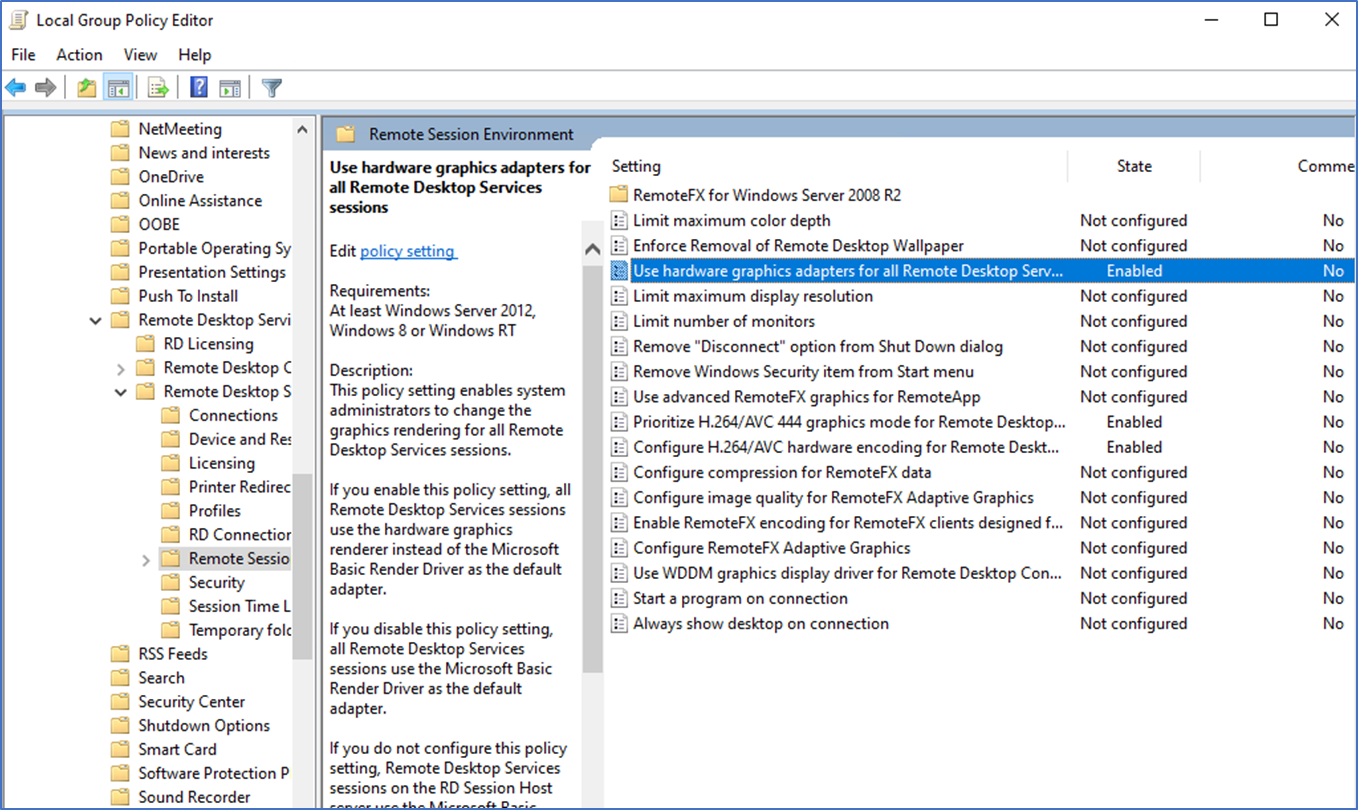The width and height of the screenshot is (1358, 810).
Task: Click the folder icon of RemoteFX for Windows Server 2008 R2
Action: pos(619,195)
